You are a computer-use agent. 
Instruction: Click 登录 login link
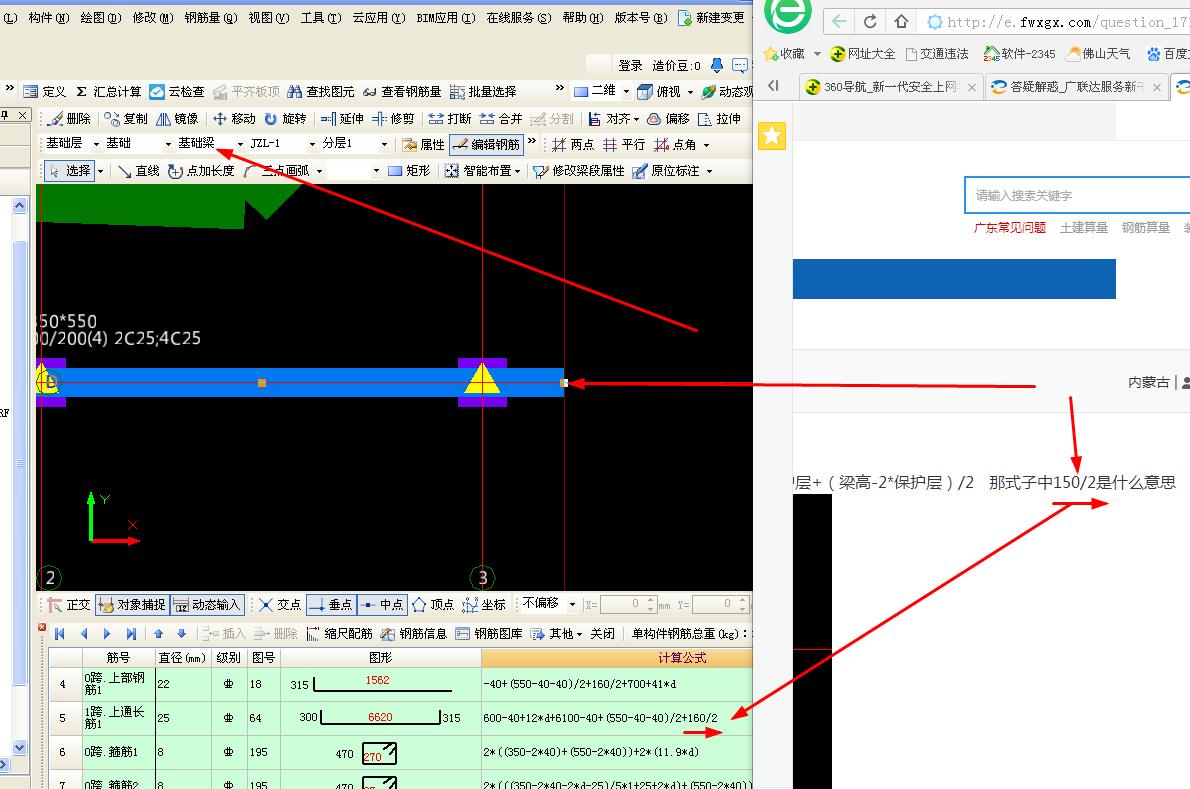(630, 66)
